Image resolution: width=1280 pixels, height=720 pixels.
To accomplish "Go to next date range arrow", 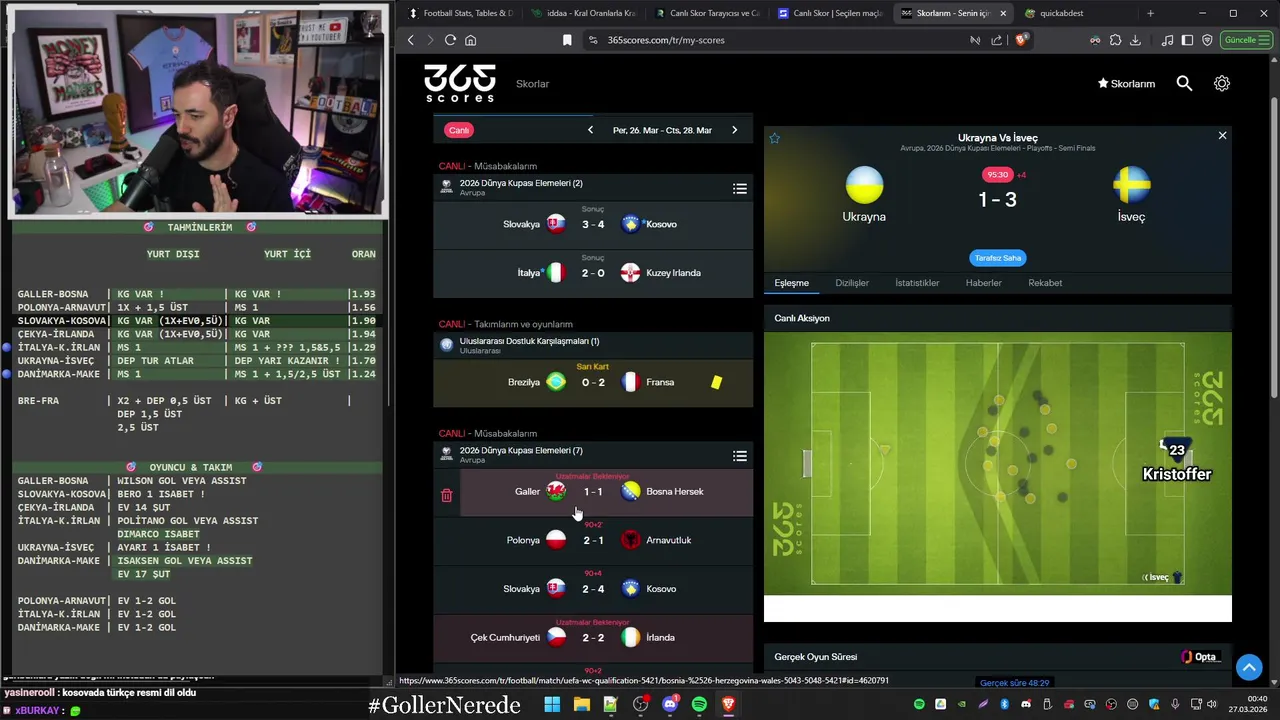I will click(734, 130).
